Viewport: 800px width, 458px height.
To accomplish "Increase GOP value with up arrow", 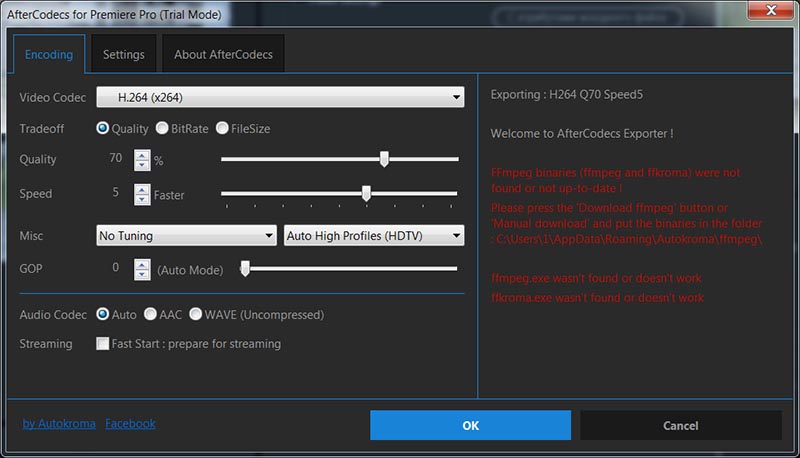I will click(x=142, y=264).
